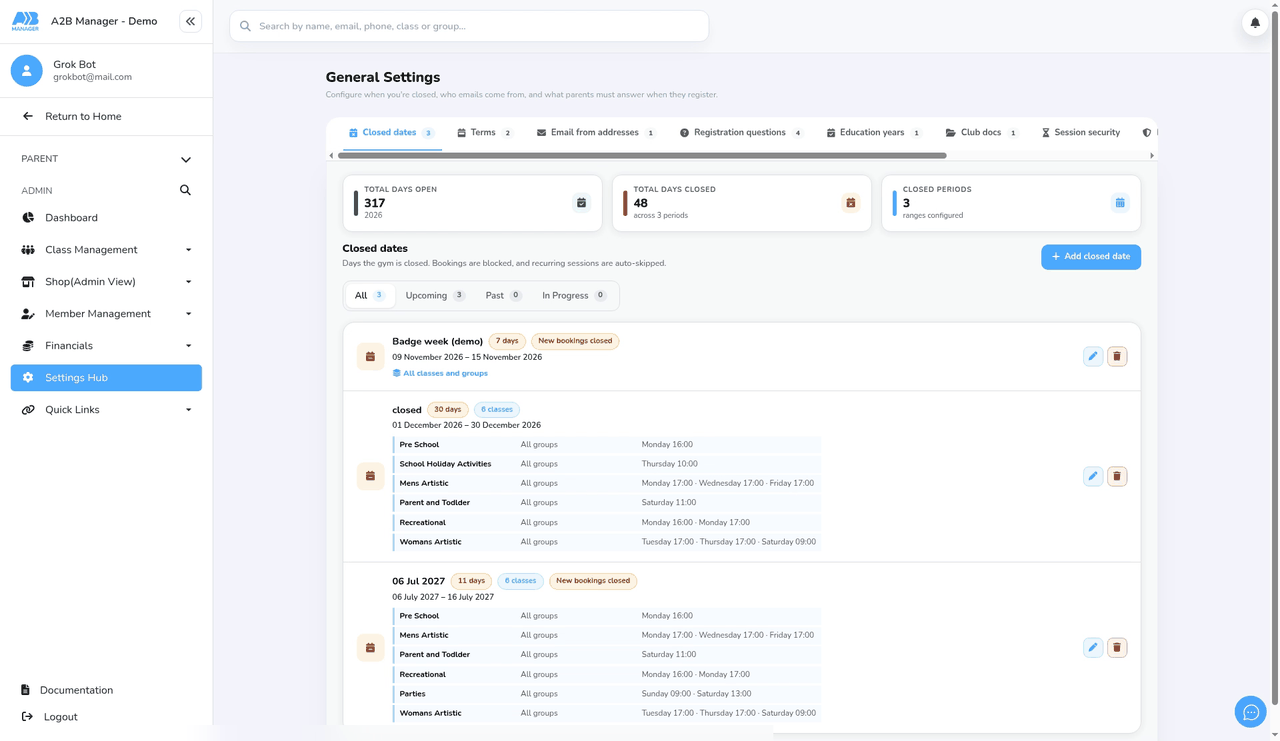Screen dimensions: 1280x741
Task: Delete the 30 days 'closed' period
Action: click(x=1117, y=476)
